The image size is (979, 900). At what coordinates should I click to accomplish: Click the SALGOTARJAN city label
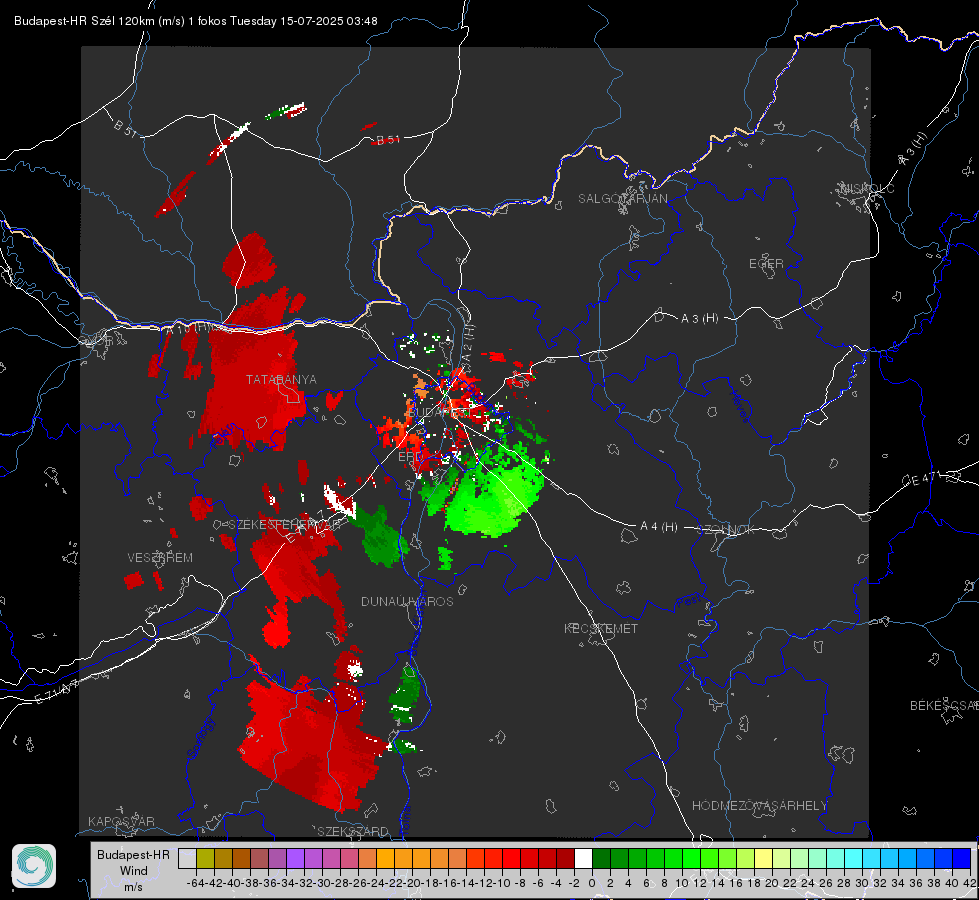pyautogui.click(x=622, y=199)
